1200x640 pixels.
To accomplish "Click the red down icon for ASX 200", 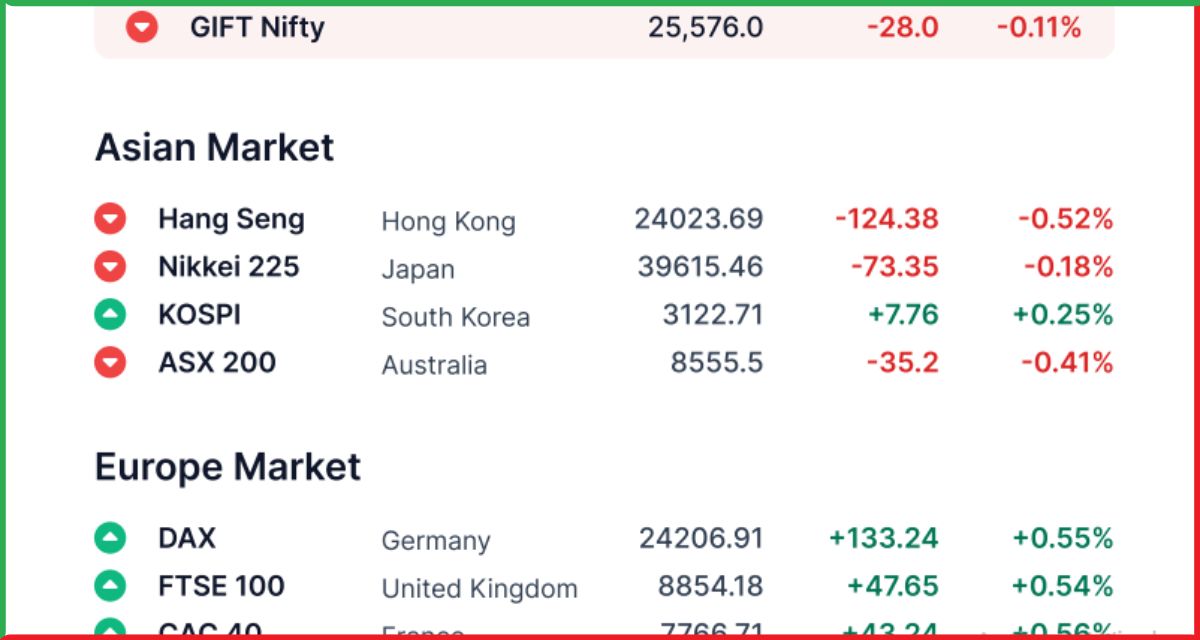I will click(x=110, y=362).
